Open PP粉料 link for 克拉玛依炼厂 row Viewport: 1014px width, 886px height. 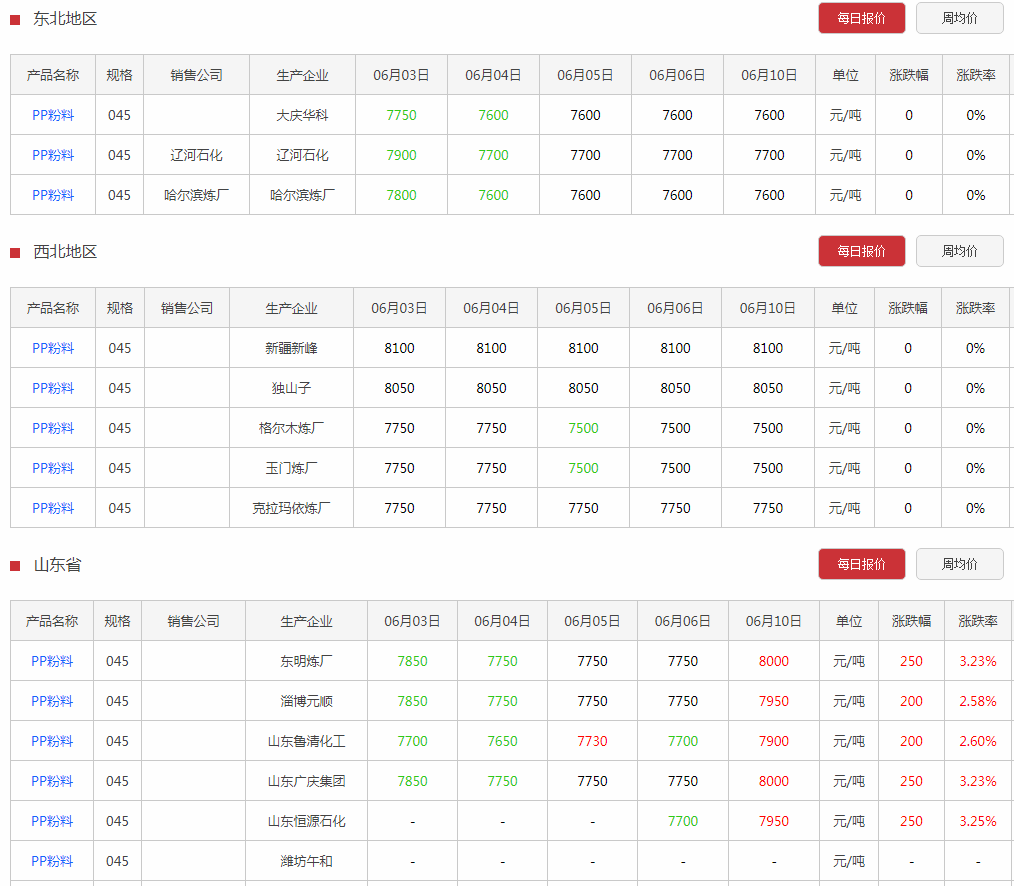(53, 508)
